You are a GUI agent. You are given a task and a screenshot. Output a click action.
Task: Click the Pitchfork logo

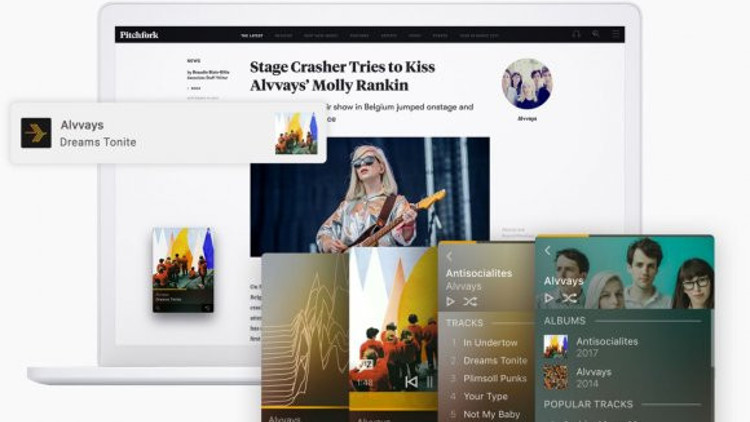139,35
